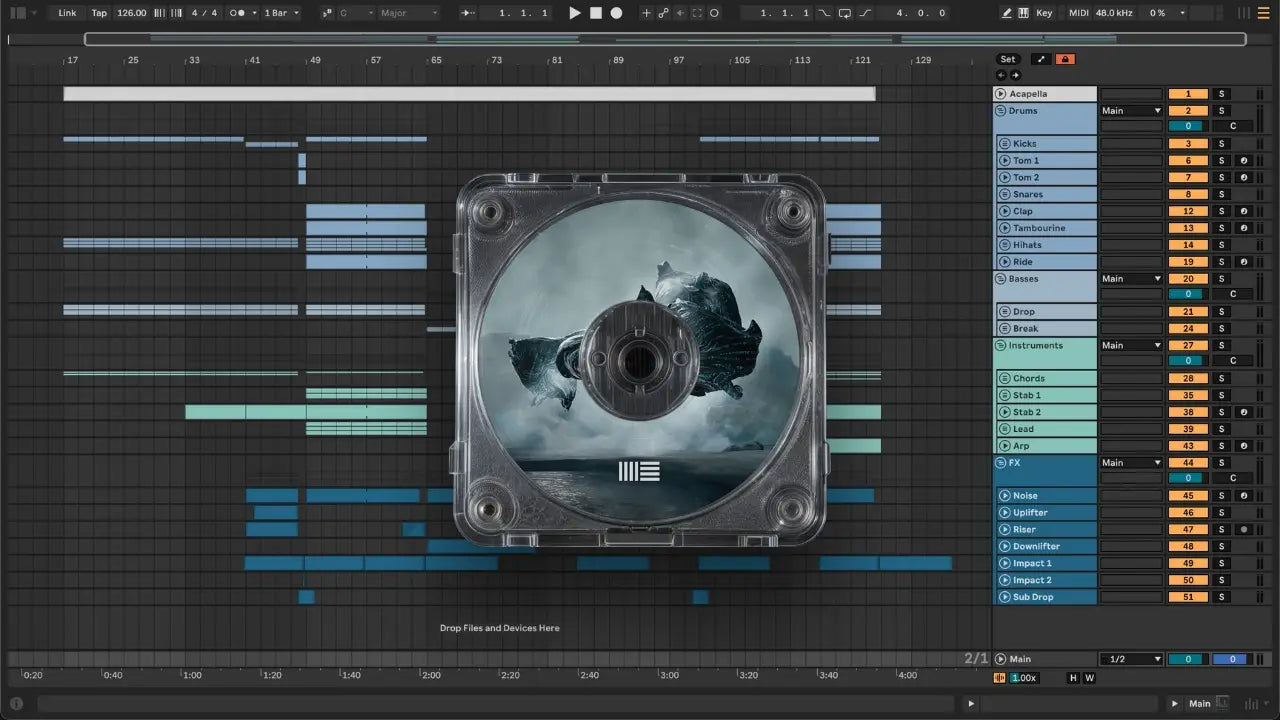Image resolution: width=1280 pixels, height=720 pixels.
Task: Toggle the Draw Mode pencil icon
Action: (1006, 13)
